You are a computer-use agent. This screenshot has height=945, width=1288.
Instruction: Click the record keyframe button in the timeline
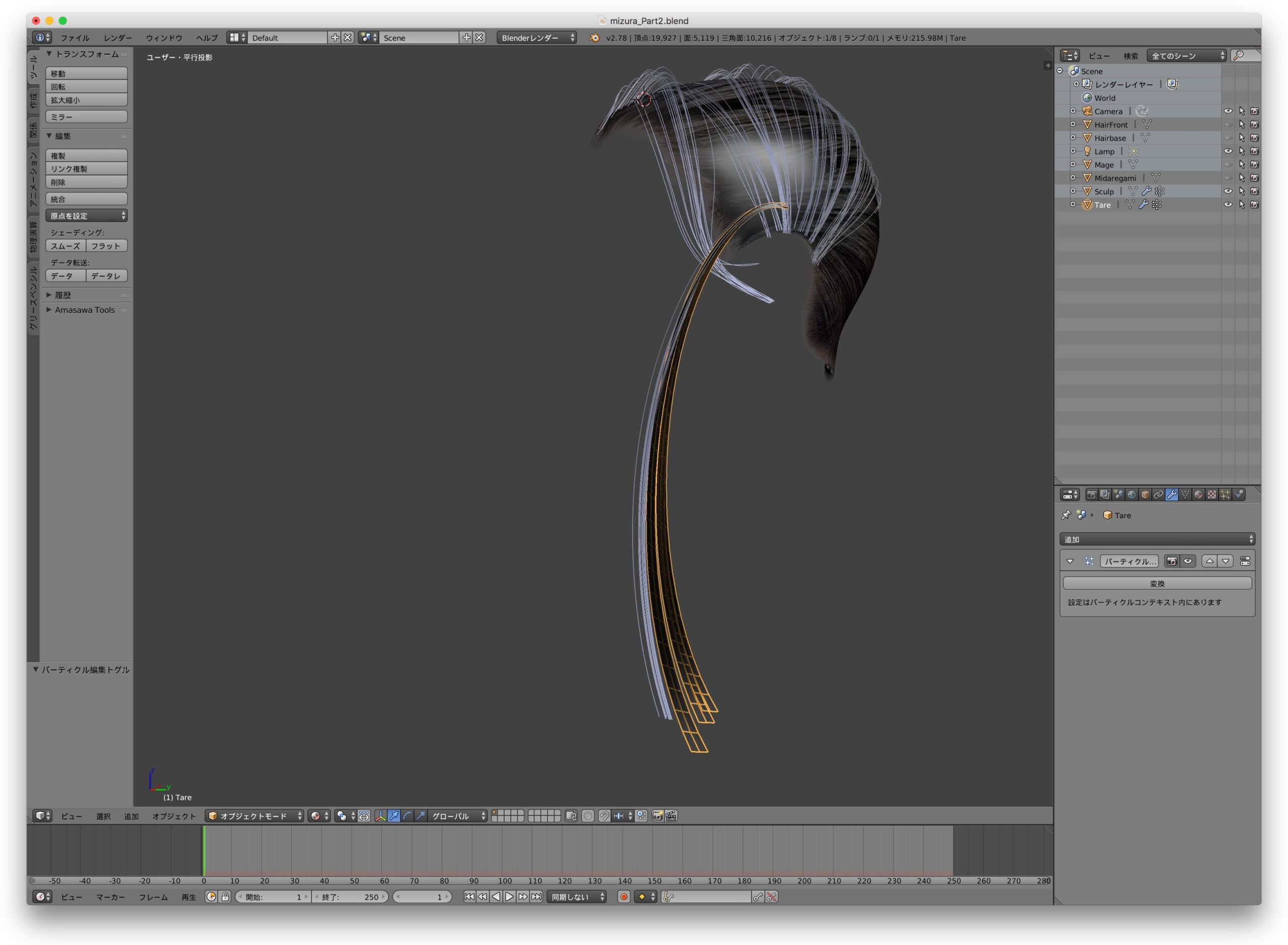click(623, 896)
